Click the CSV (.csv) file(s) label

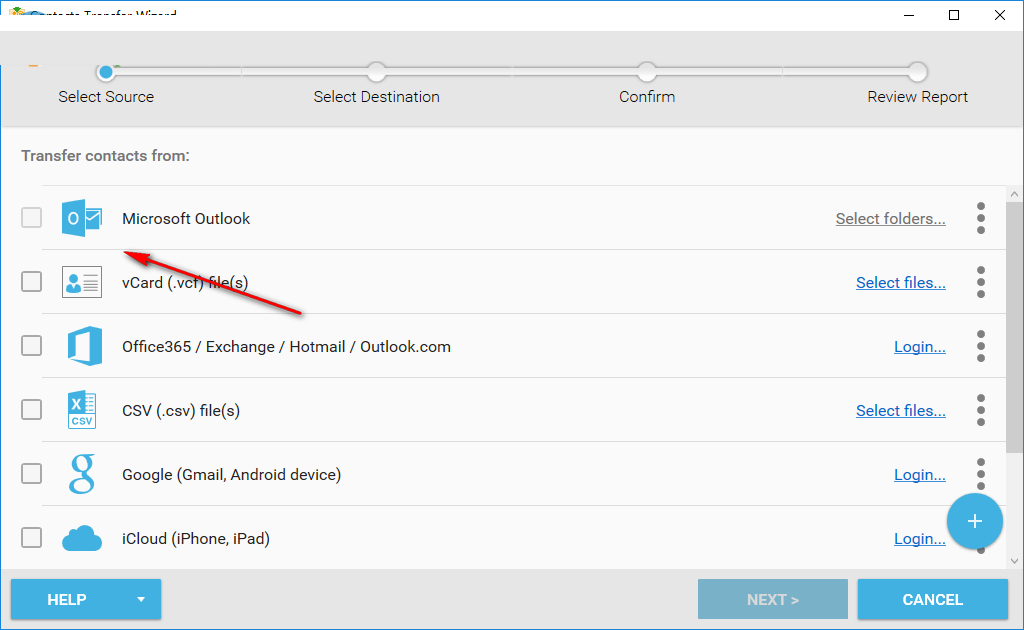pos(181,411)
